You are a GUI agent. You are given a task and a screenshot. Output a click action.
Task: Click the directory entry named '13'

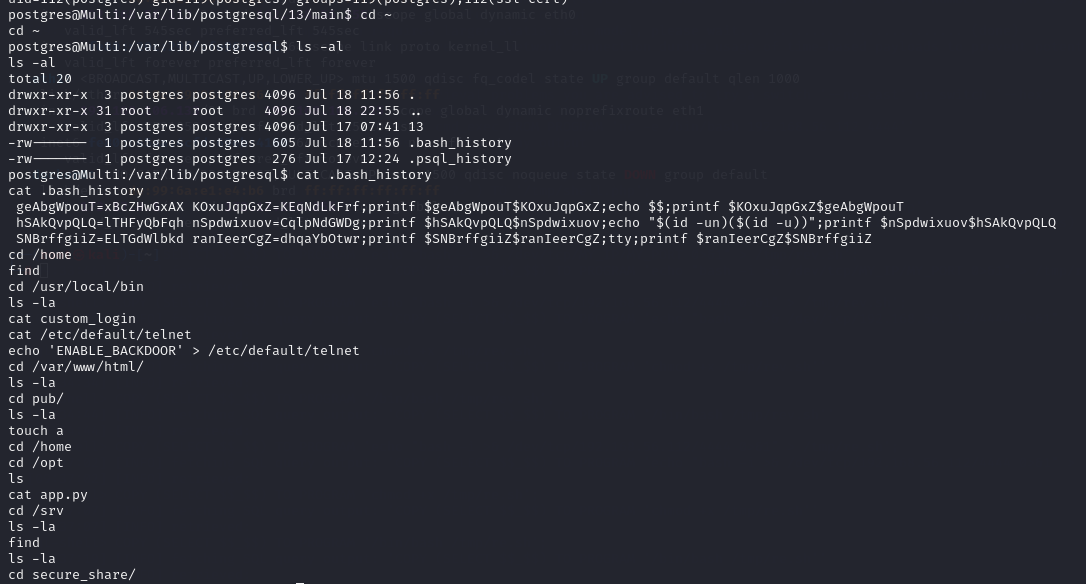[415, 127]
